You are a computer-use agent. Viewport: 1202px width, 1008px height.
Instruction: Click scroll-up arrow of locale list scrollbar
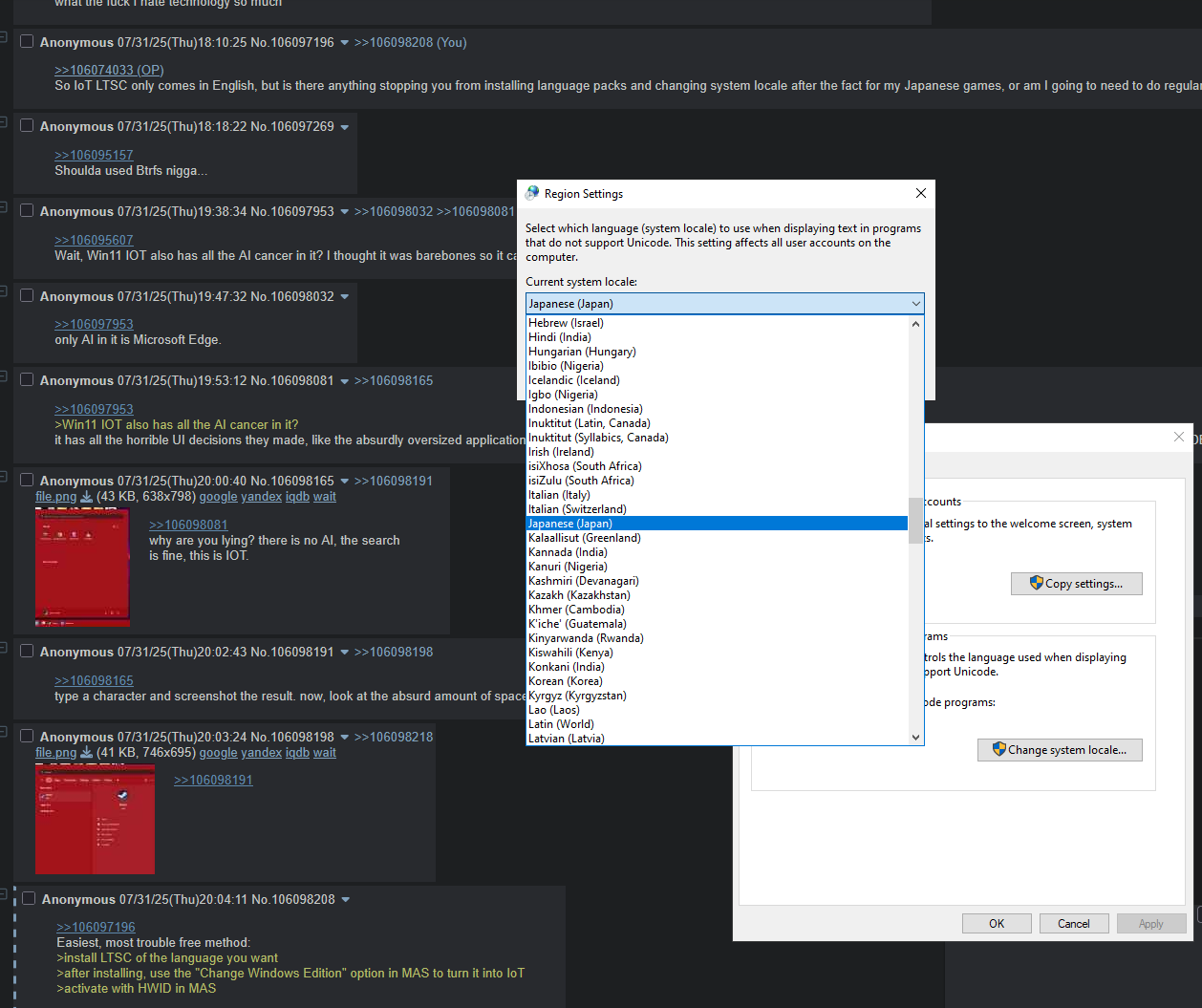pos(915,324)
